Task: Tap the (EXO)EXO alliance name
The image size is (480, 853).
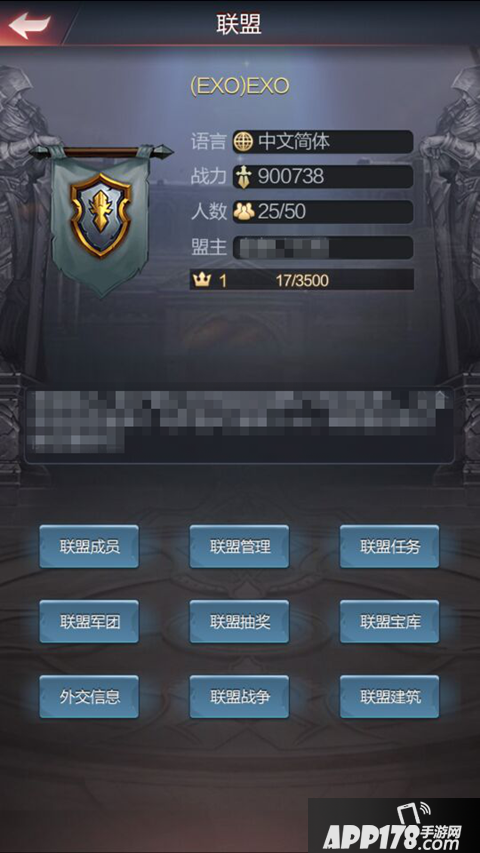Action: point(239,86)
